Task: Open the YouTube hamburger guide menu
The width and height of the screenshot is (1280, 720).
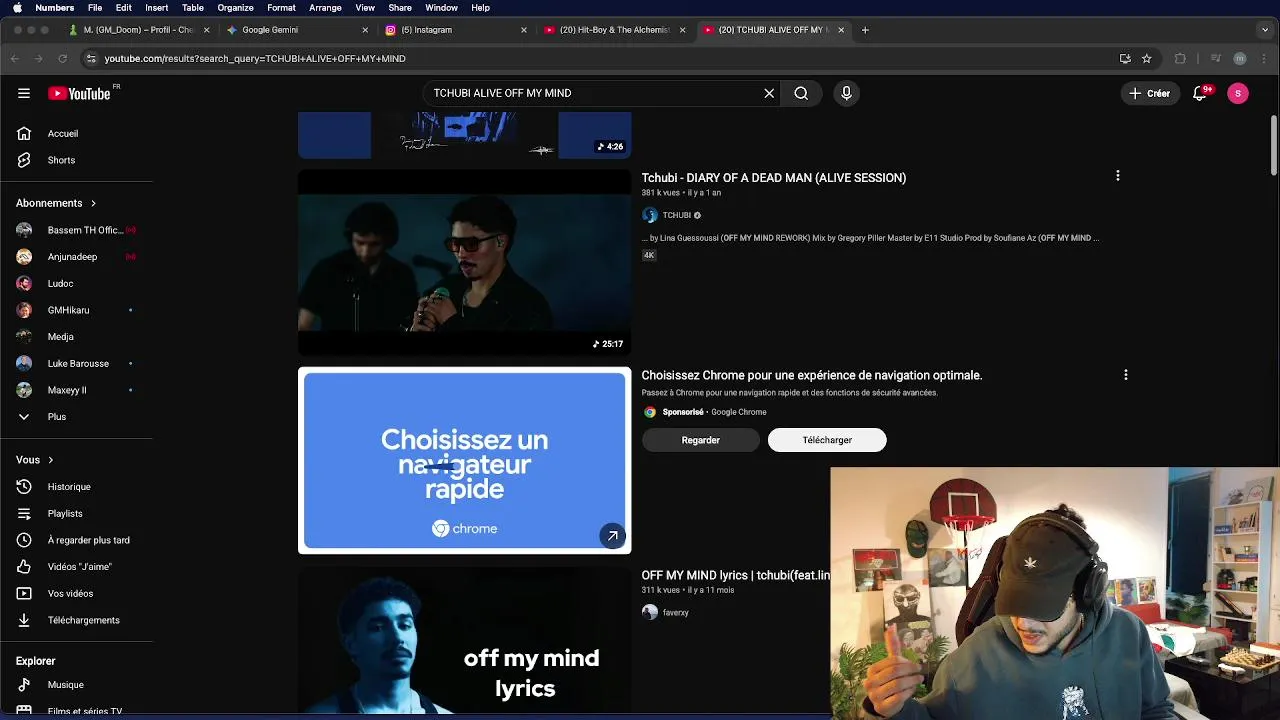Action: tap(24, 93)
